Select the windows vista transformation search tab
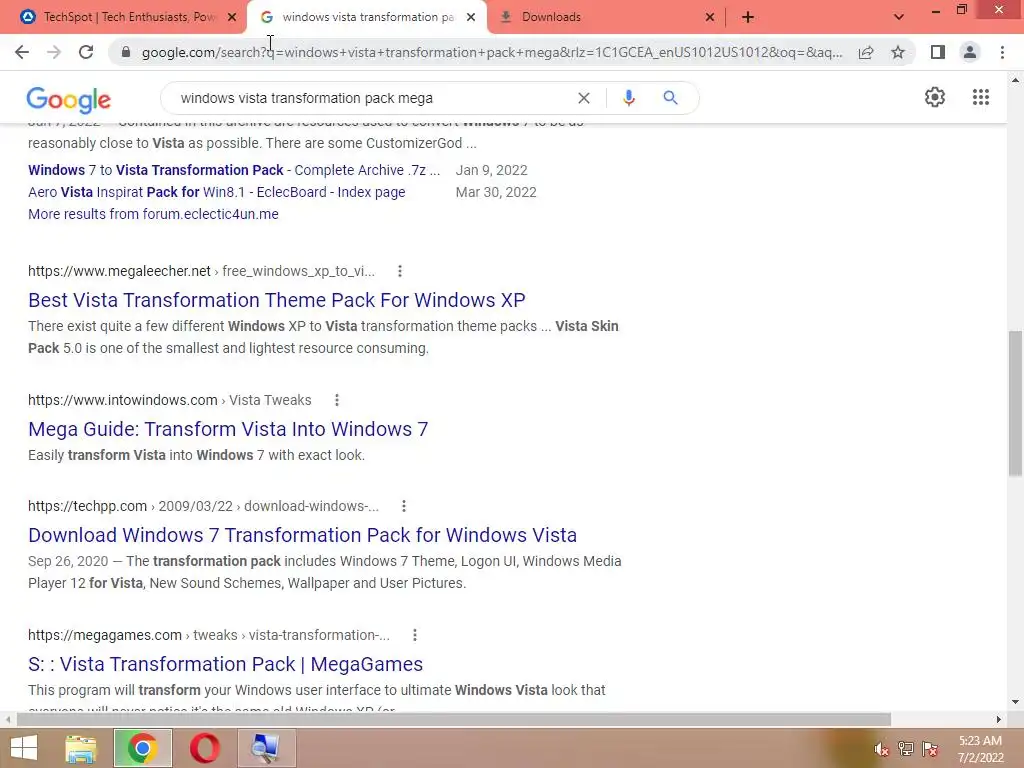Image resolution: width=1024 pixels, height=768 pixels. point(366,17)
